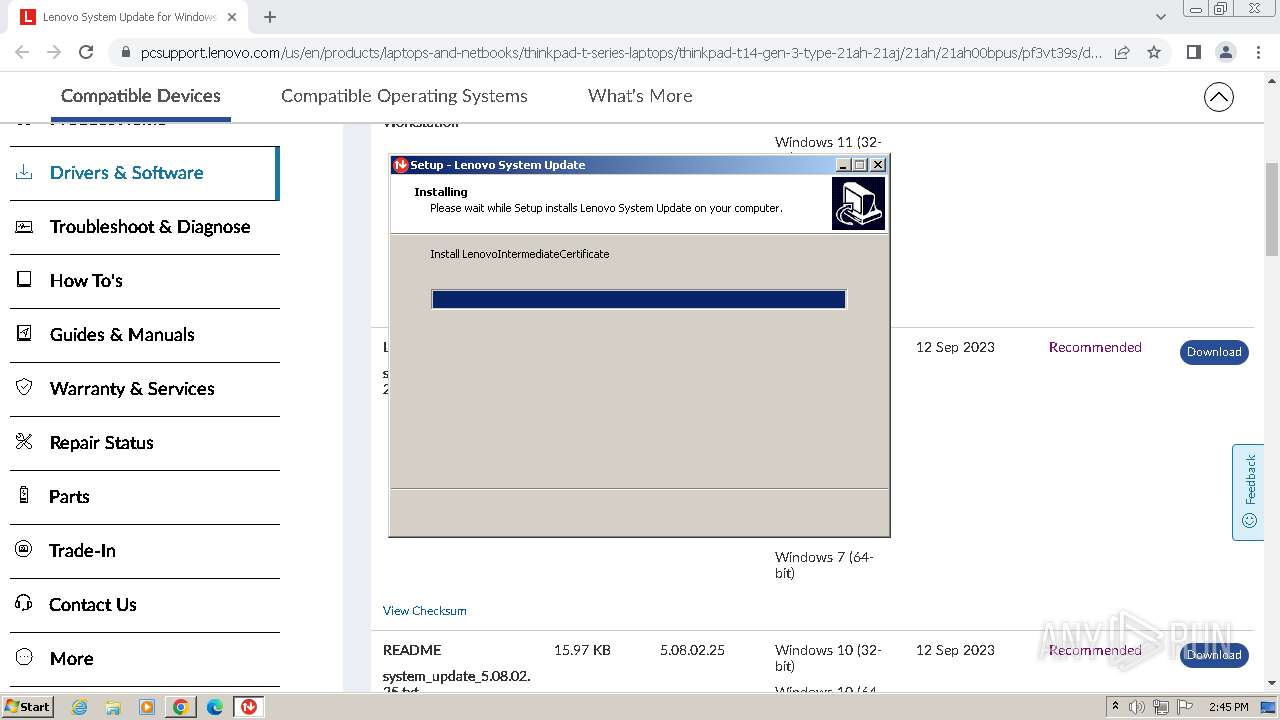Image resolution: width=1280 pixels, height=720 pixels.
Task: Open the new tab plus button
Action: (x=270, y=17)
